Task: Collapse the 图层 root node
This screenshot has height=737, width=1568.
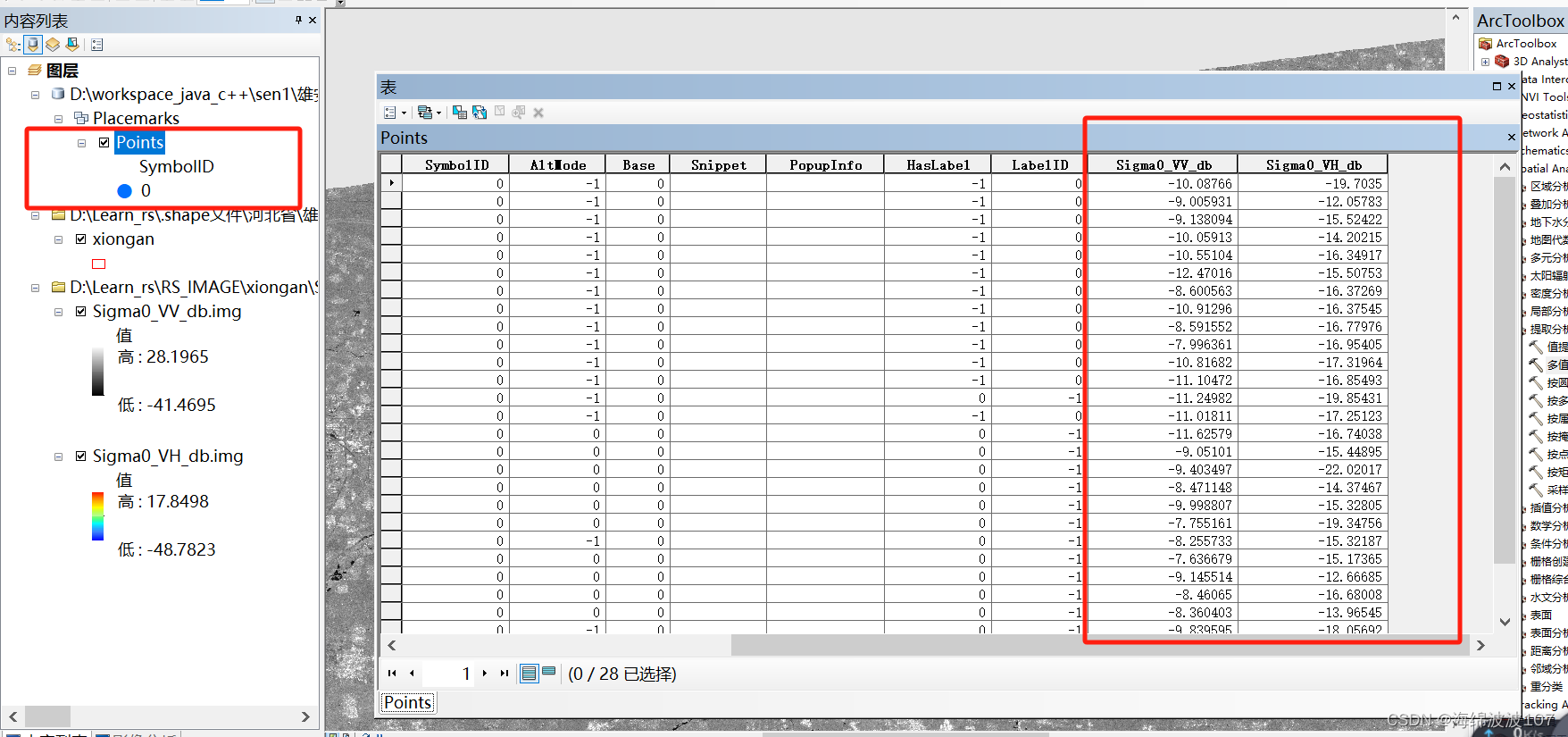Action: [12, 70]
